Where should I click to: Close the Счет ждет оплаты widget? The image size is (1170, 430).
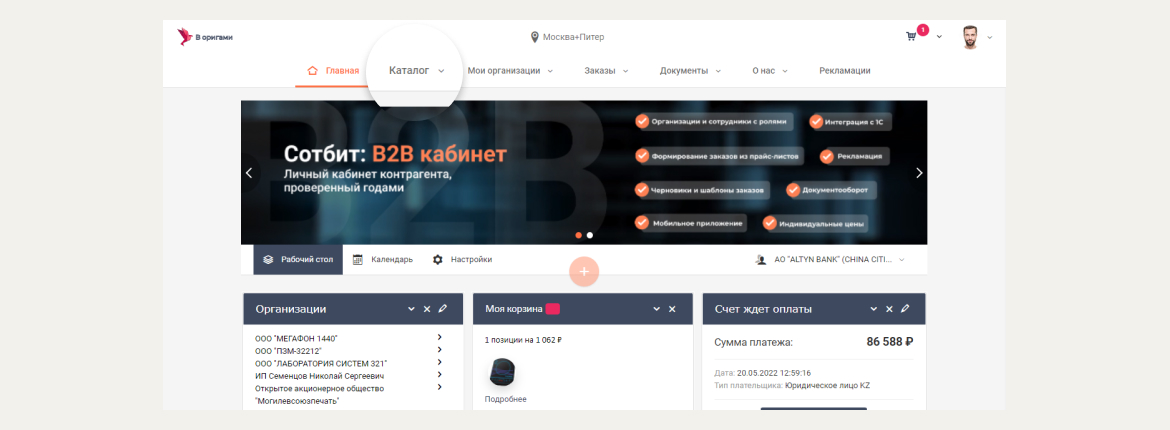tap(889, 308)
